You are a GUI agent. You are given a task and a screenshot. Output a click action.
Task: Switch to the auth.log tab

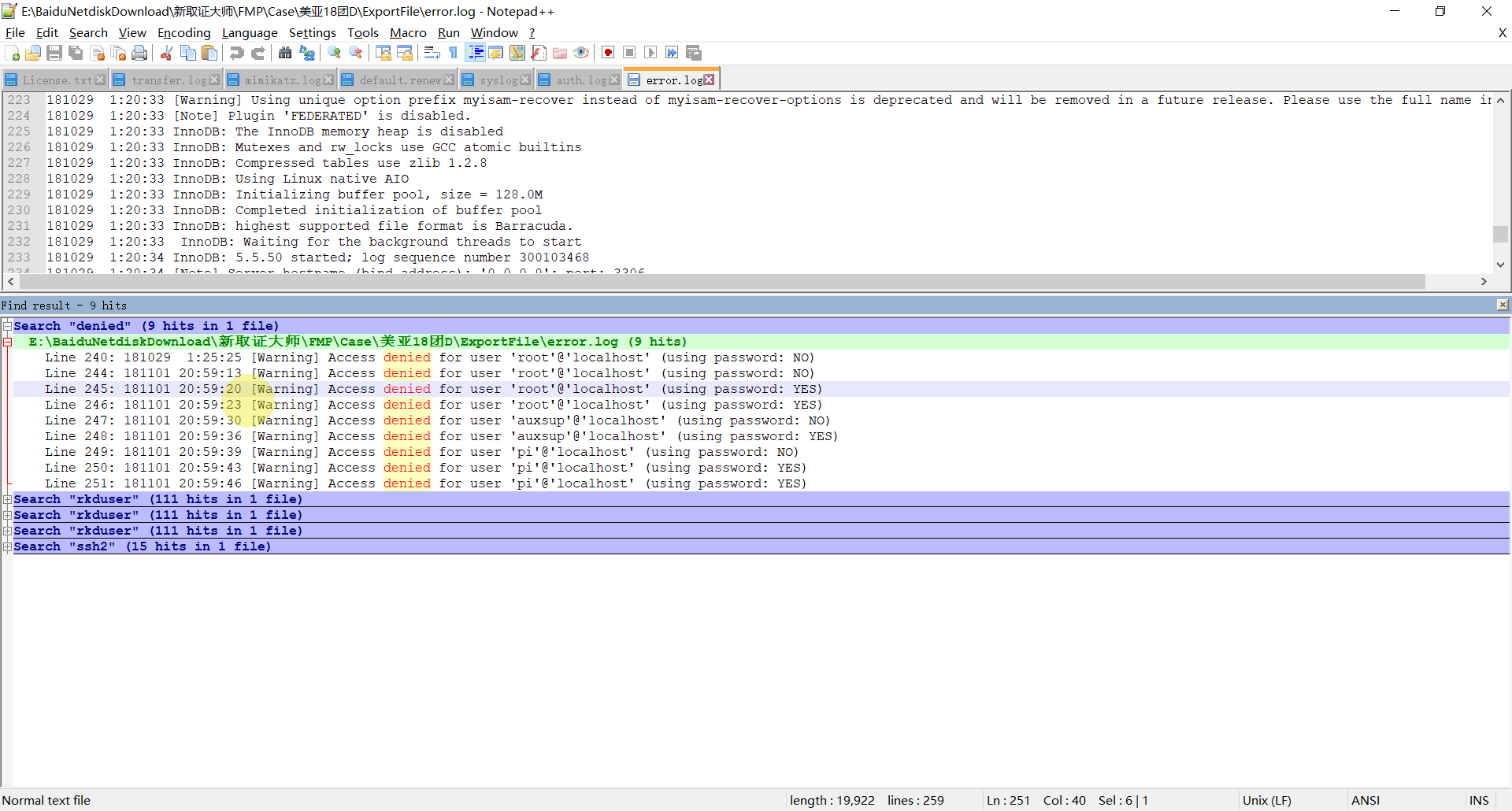pos(581,80)
